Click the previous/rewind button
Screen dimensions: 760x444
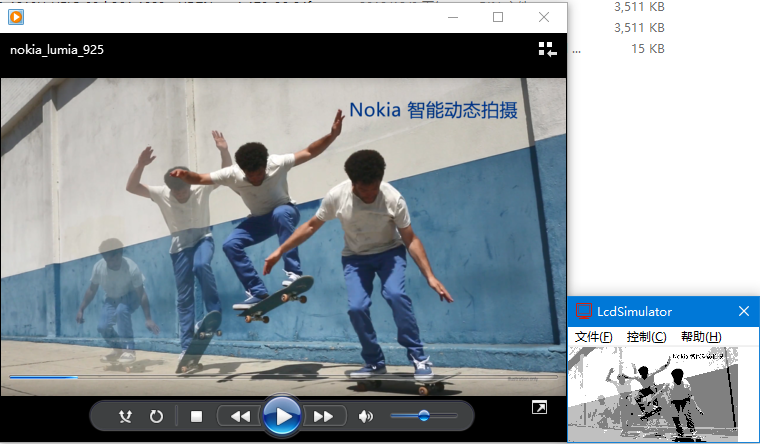pos(240,416)
